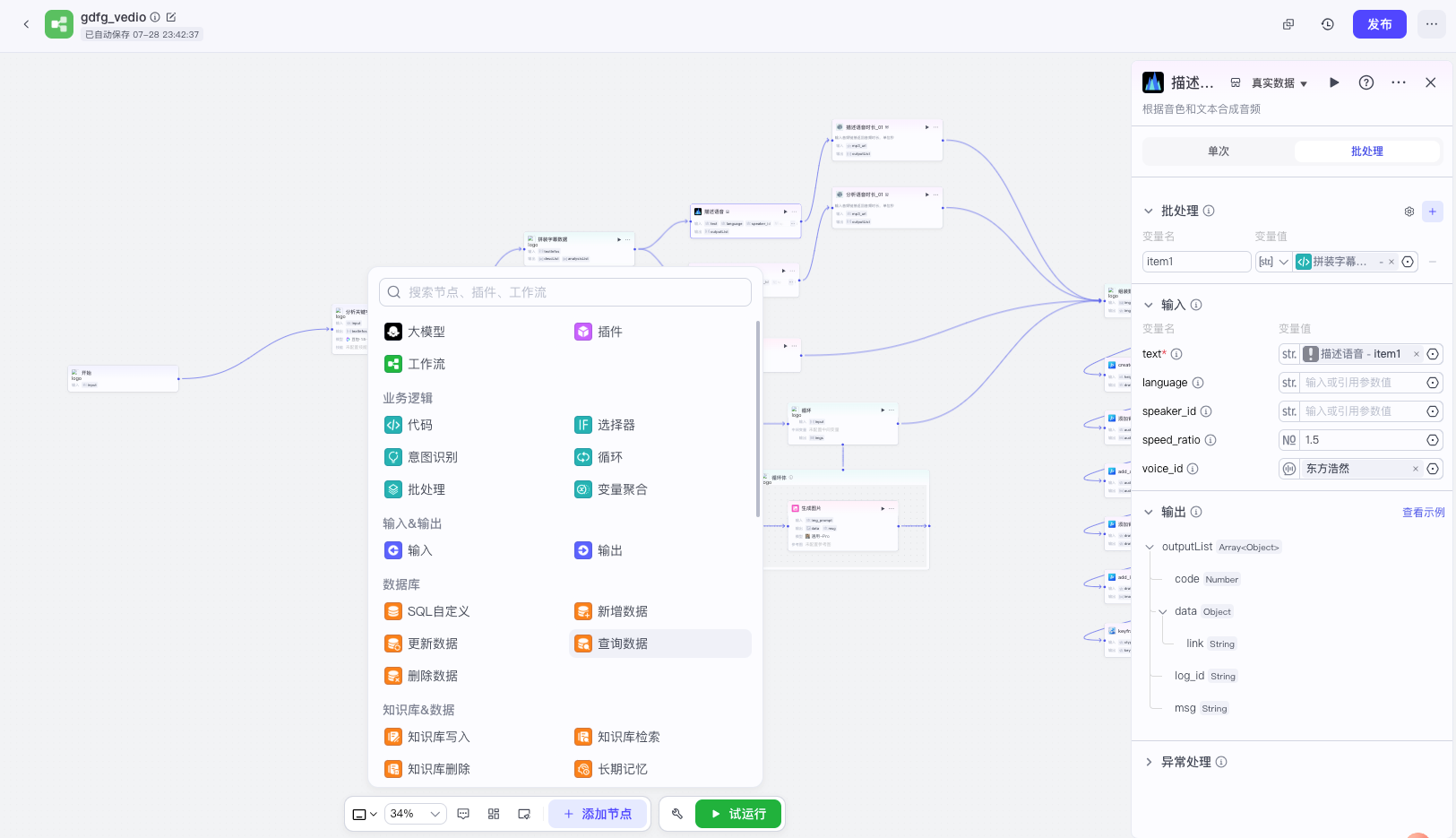Clear the 东方浩然 voice selection

coord(1416,469)
